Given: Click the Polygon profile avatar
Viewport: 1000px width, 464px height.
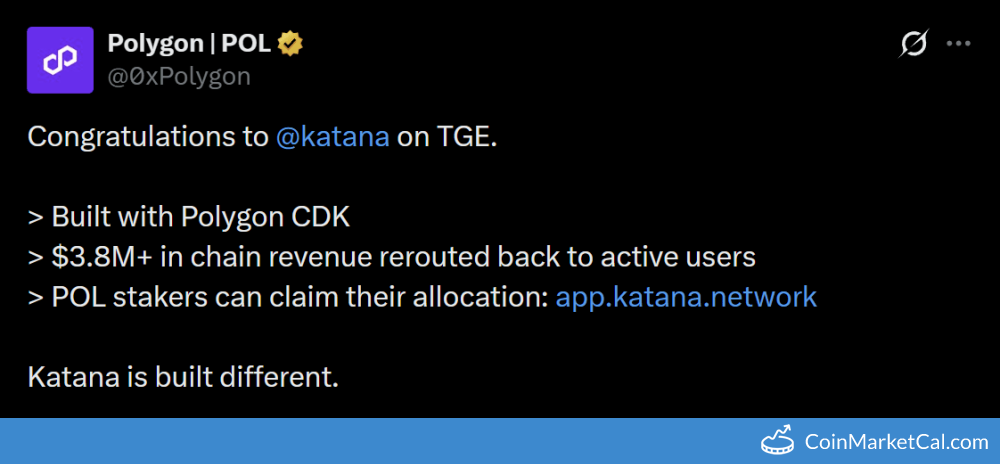Looking at the screenshot, I should coord(60,61).
